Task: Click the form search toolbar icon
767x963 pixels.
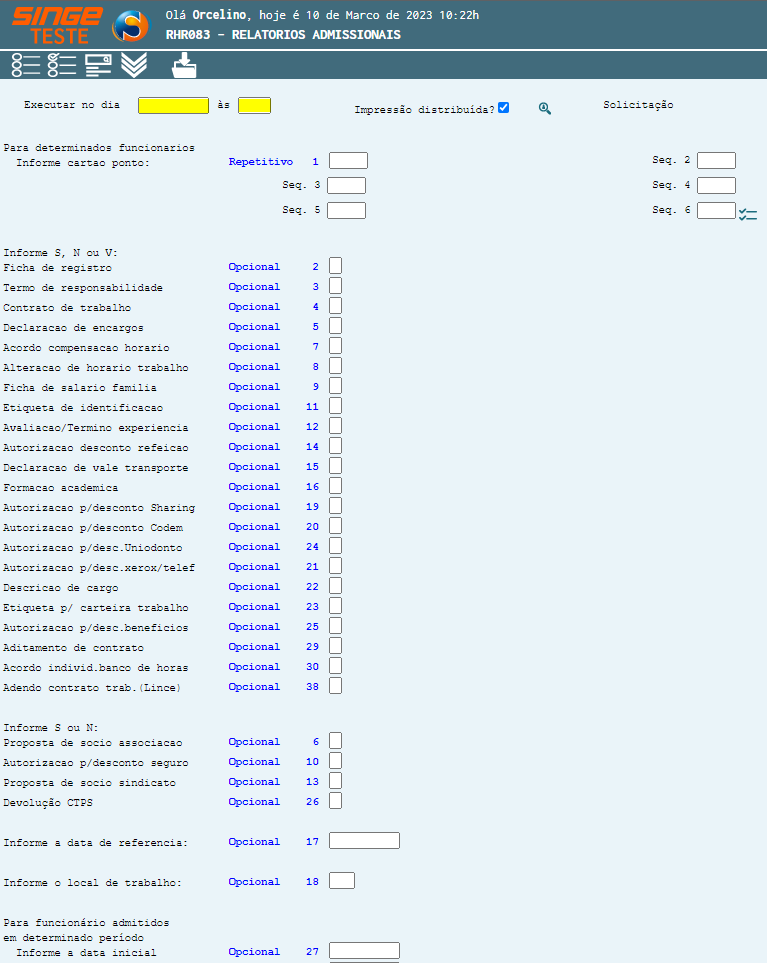Action: 98,65
